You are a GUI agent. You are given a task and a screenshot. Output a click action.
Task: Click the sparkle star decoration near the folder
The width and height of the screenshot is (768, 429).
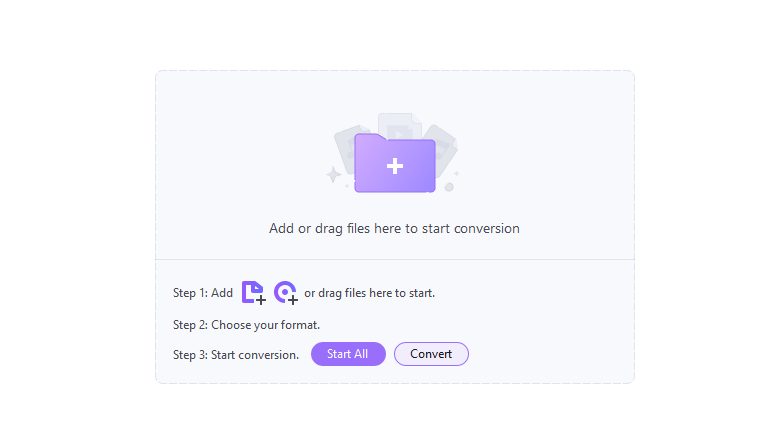click(x=334, y=174)
